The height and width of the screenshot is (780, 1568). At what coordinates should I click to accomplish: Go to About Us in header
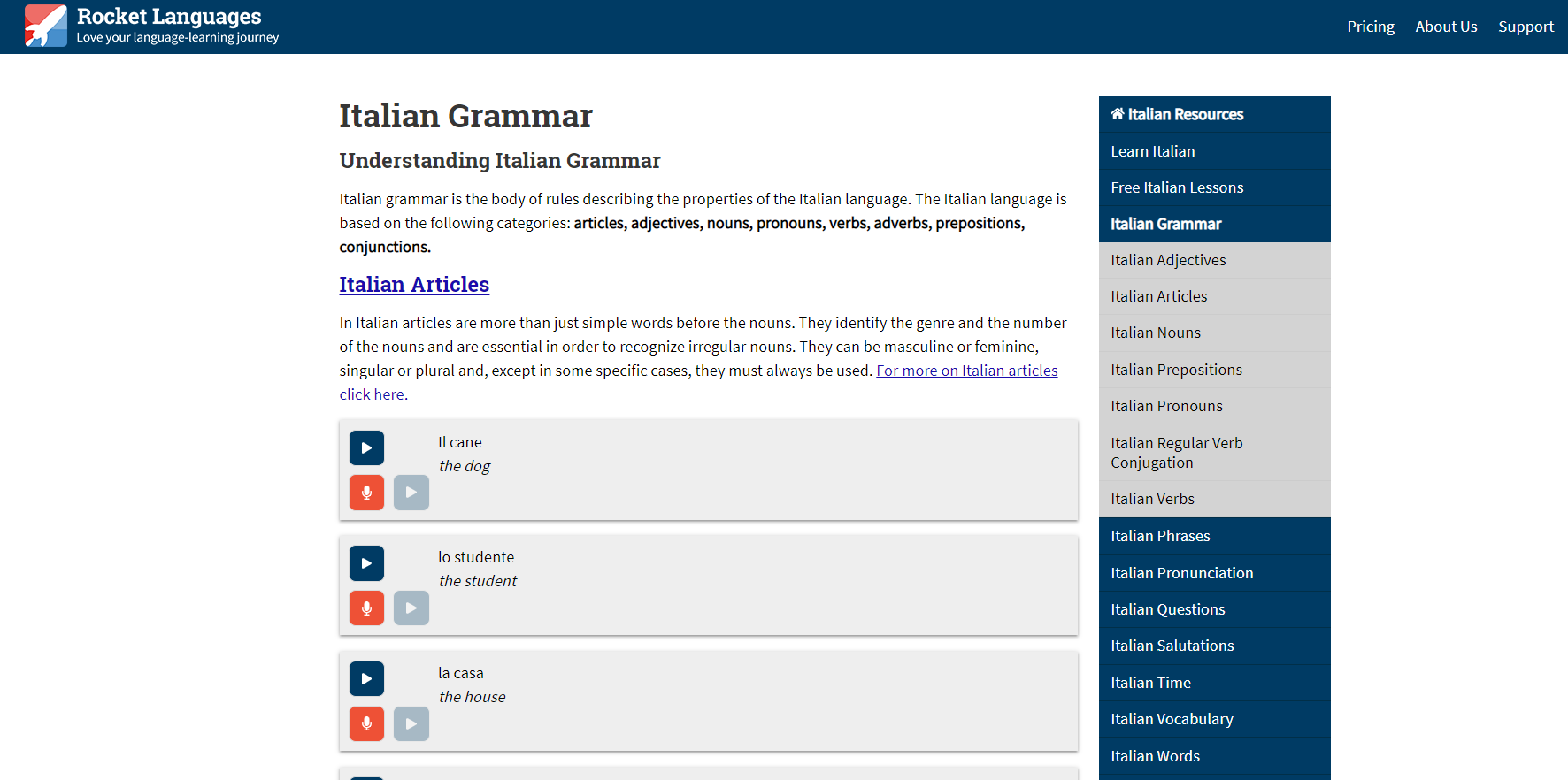pyautogui.click(x=1446, y=27)
